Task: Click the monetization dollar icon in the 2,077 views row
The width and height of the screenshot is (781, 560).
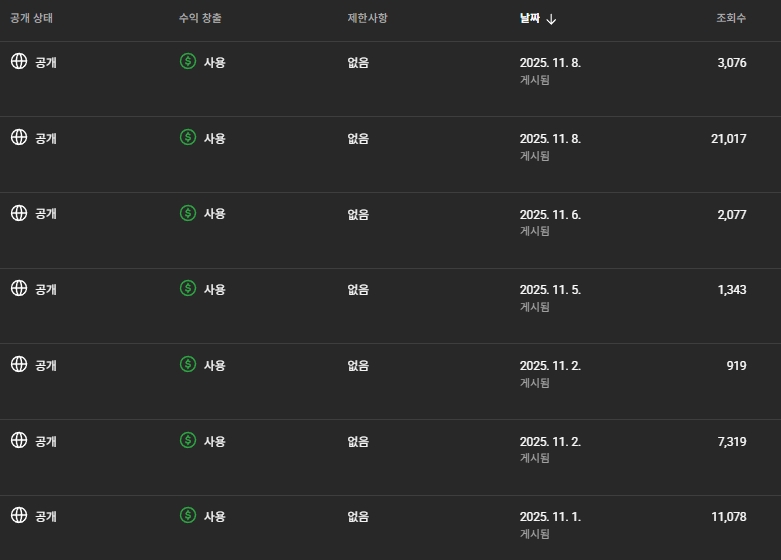Action: (x=188, y=213)
